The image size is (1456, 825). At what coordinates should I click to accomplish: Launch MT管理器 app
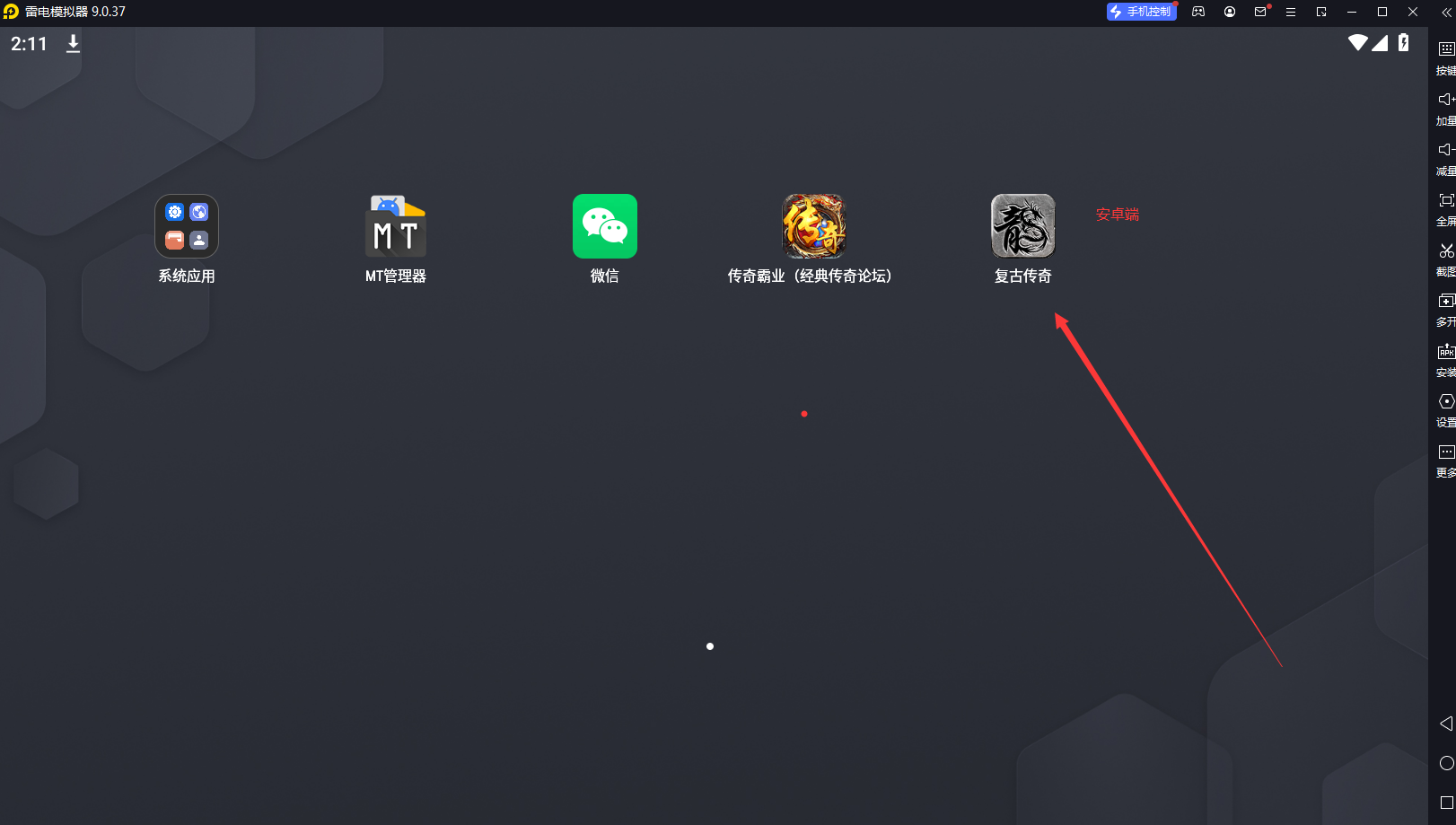click(x=396, y=226)
